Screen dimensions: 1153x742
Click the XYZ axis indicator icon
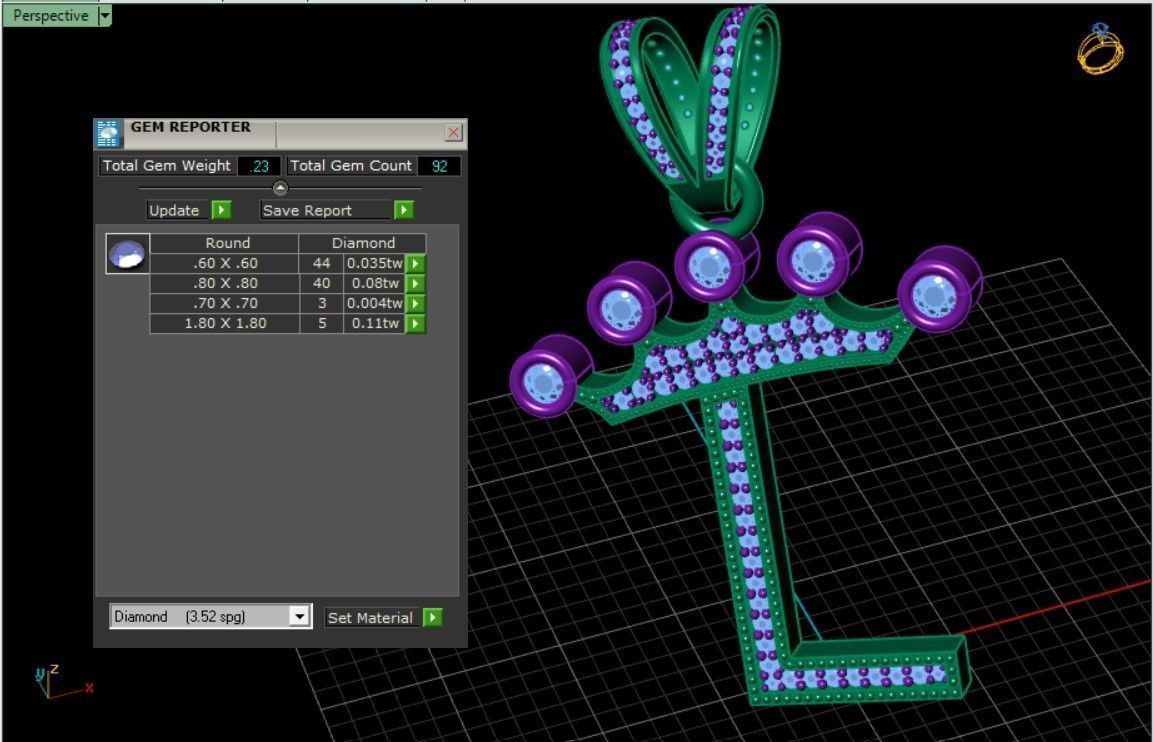[x=62, y=682]
